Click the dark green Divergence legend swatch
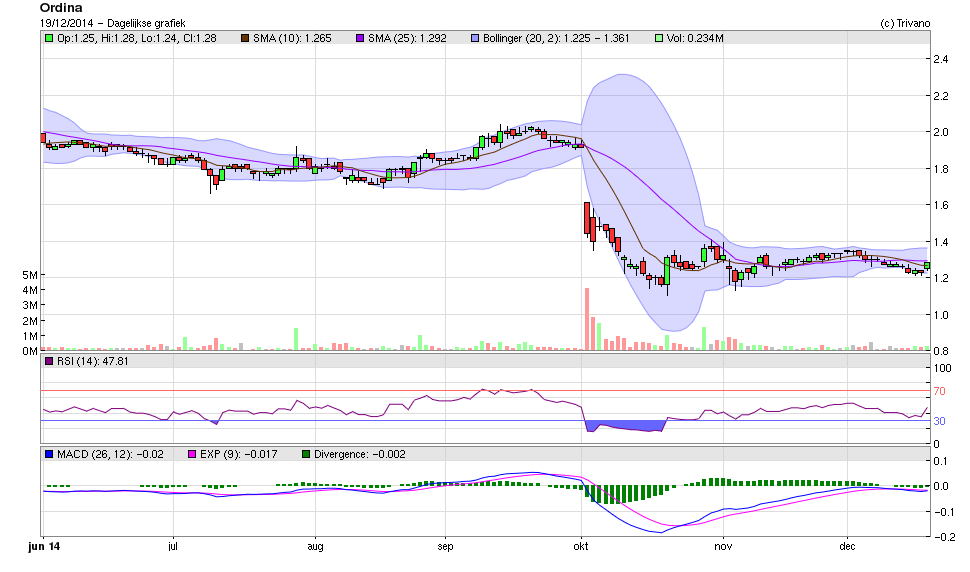The width and height of the screenshot is (970, 572). (x=306, y=455)
